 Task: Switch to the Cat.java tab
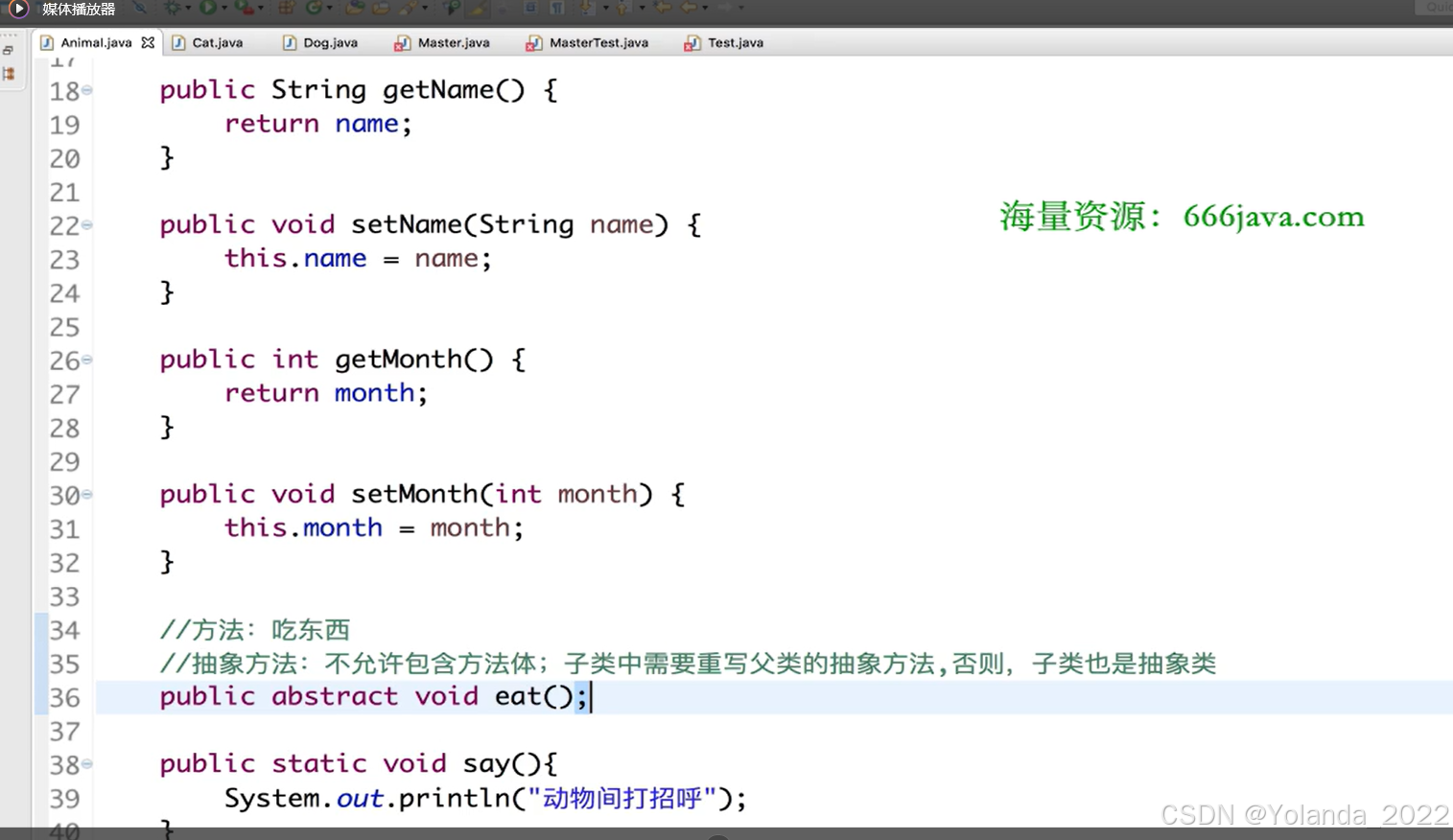pos(218,42)
